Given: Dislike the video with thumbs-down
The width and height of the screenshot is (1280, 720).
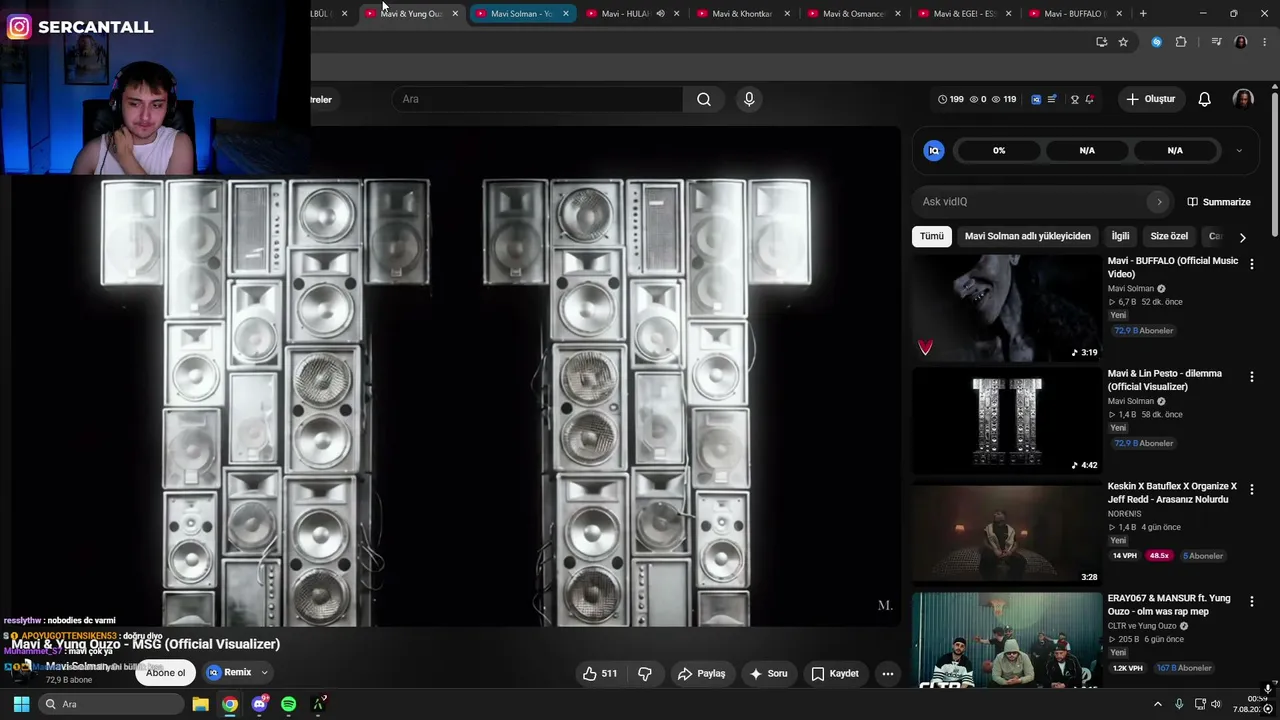Looking at the screenshot, I should [645, 674].
